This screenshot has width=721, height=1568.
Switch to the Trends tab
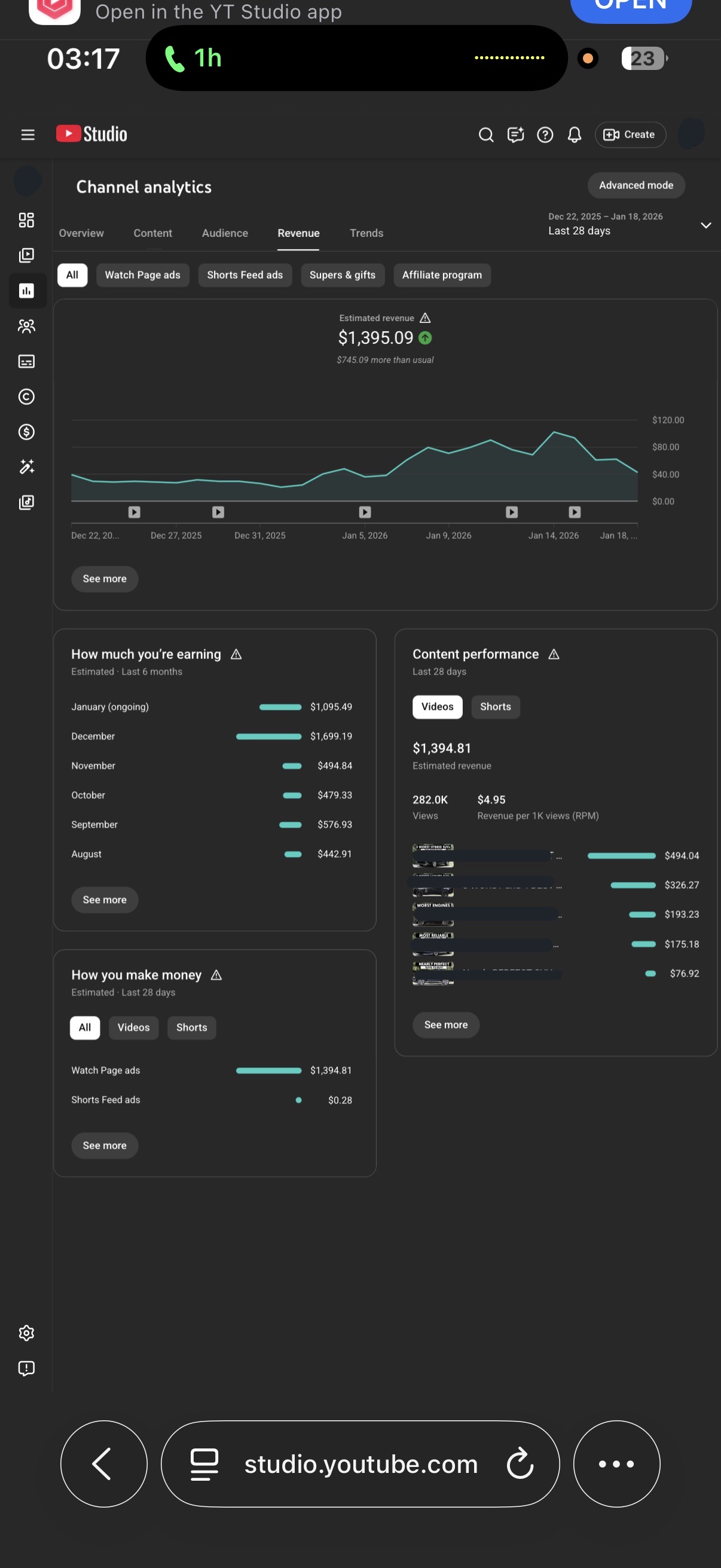click(366, 233)
